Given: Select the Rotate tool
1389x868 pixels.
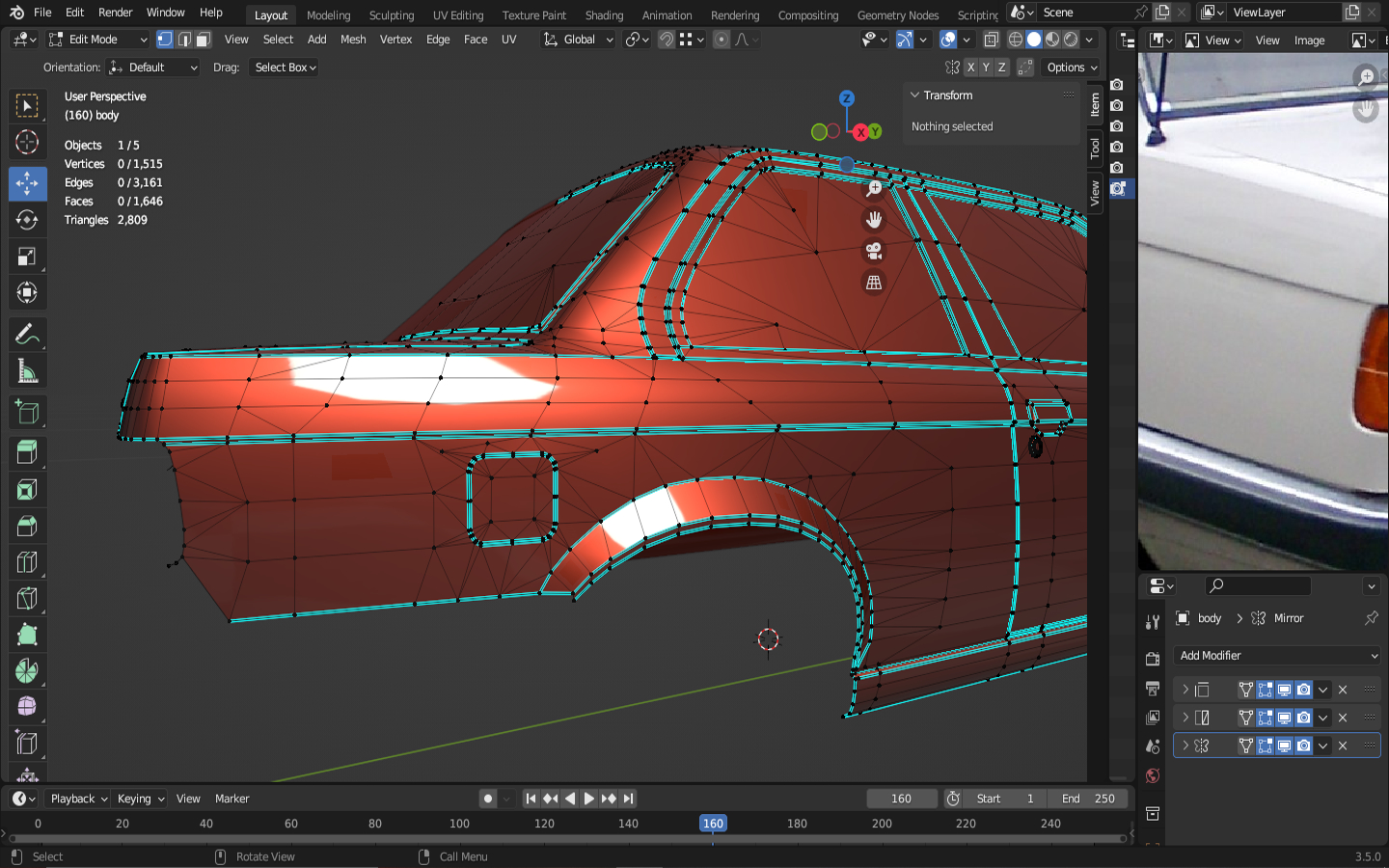Looking at the screenshot, I should coord(27,220).
